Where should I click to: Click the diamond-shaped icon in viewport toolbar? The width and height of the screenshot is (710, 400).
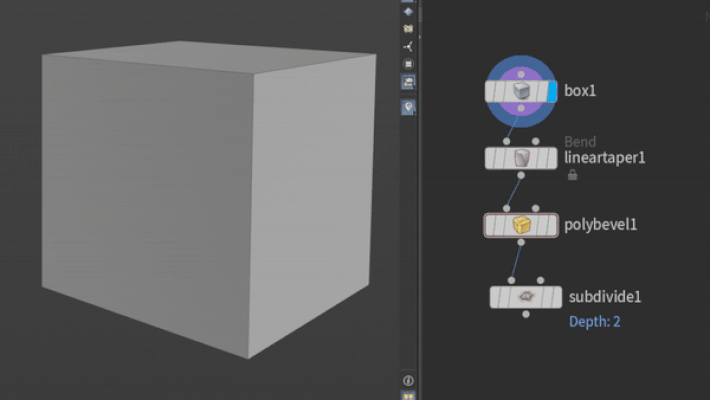408,12
